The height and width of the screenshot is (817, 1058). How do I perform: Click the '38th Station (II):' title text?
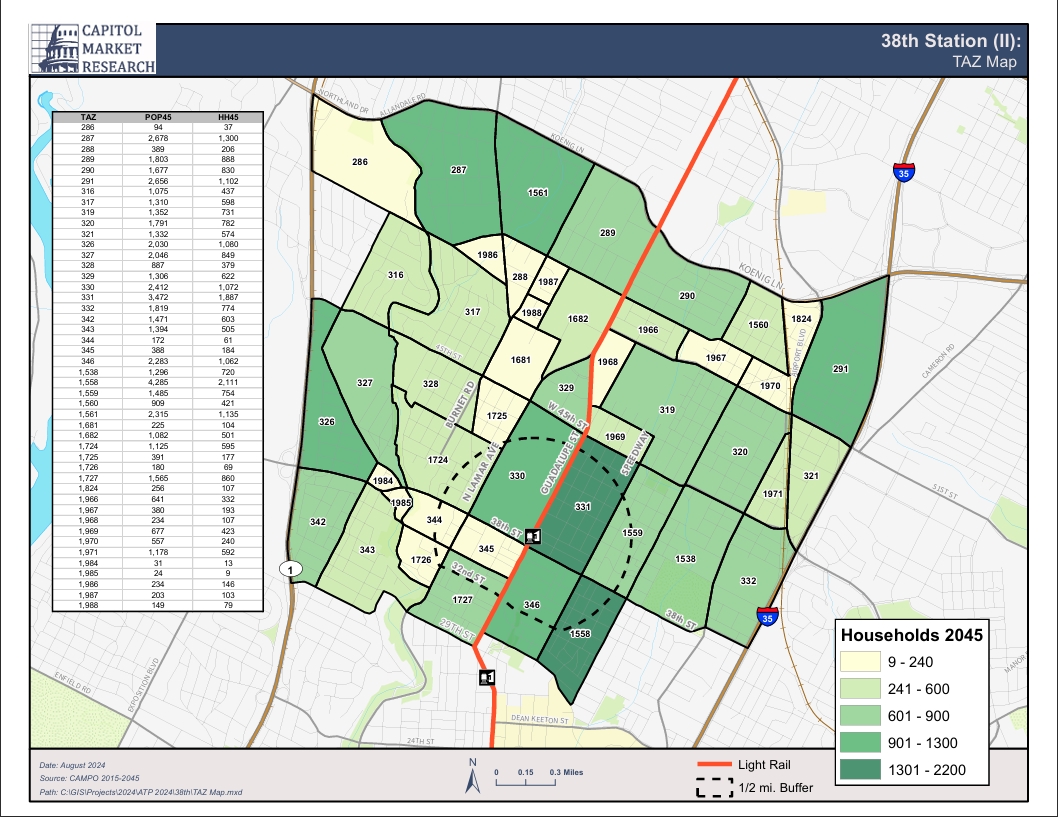950,42
